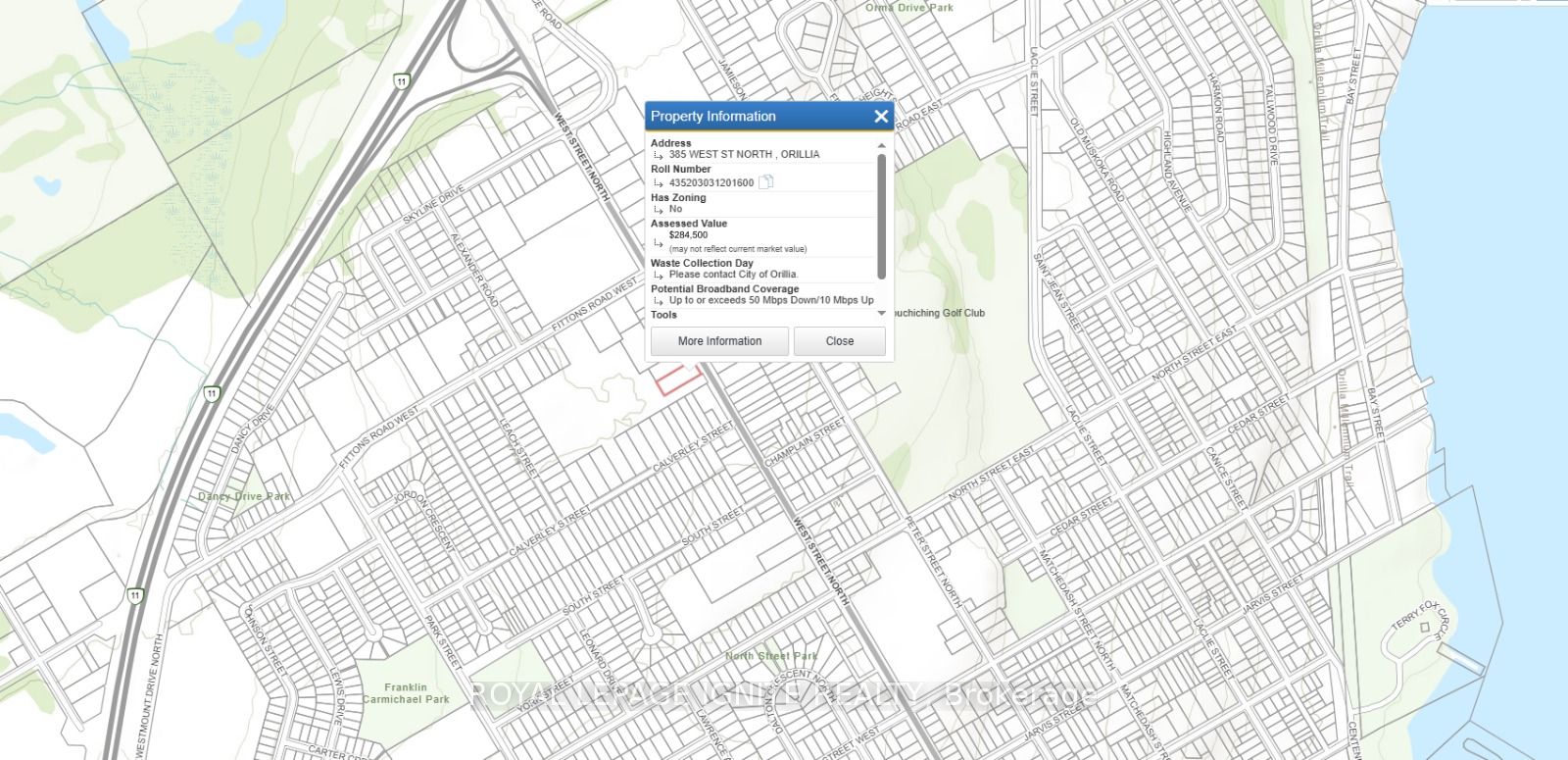Click scrollbar up arrow in Property Information

(x=881, y=145)
